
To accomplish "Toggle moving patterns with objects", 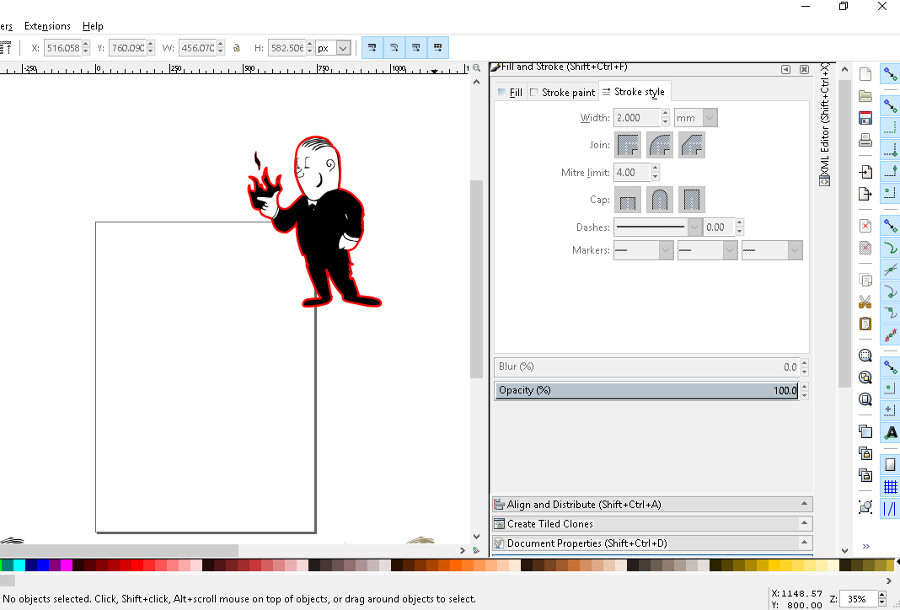I will 437,48.
